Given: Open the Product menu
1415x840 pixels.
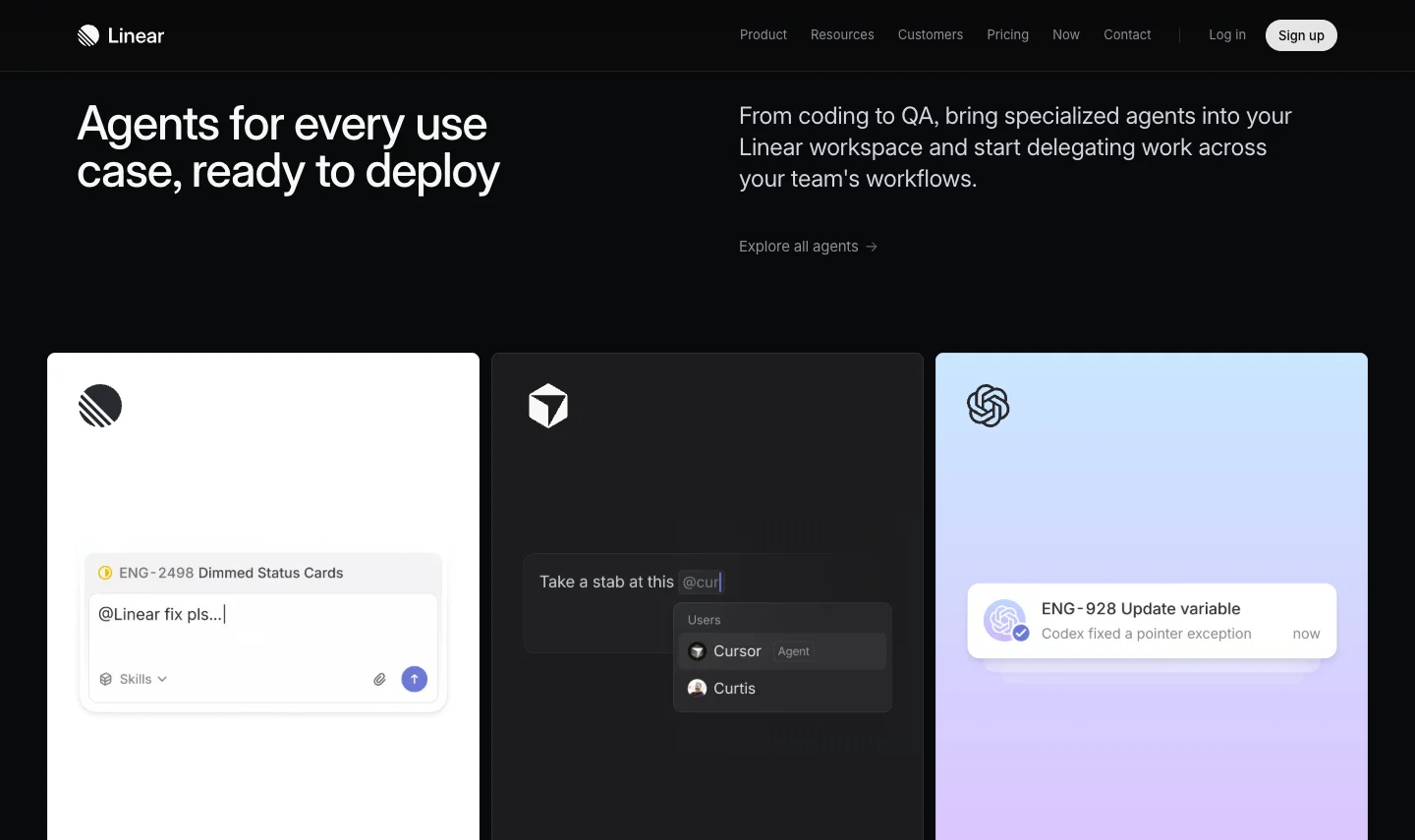Looking at the screenshot, I should (x=764, y=34).
